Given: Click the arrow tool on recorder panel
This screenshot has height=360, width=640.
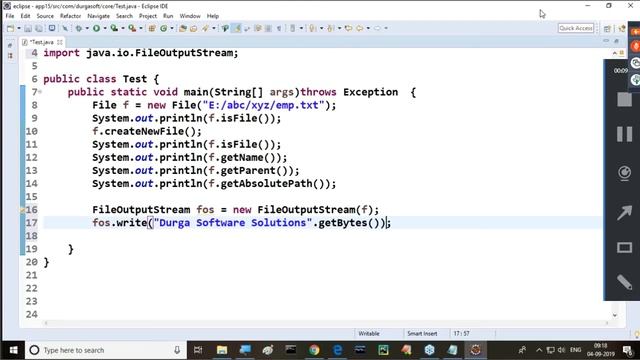Looking at the screenshot, I should 624,212.
